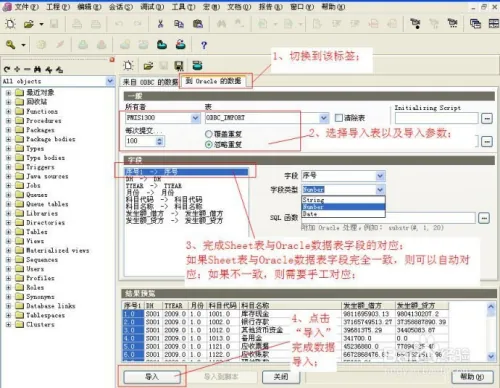Click the 帮助 button at bottom right
Screen dimensions: 500x388
click(x=472, y=377)
